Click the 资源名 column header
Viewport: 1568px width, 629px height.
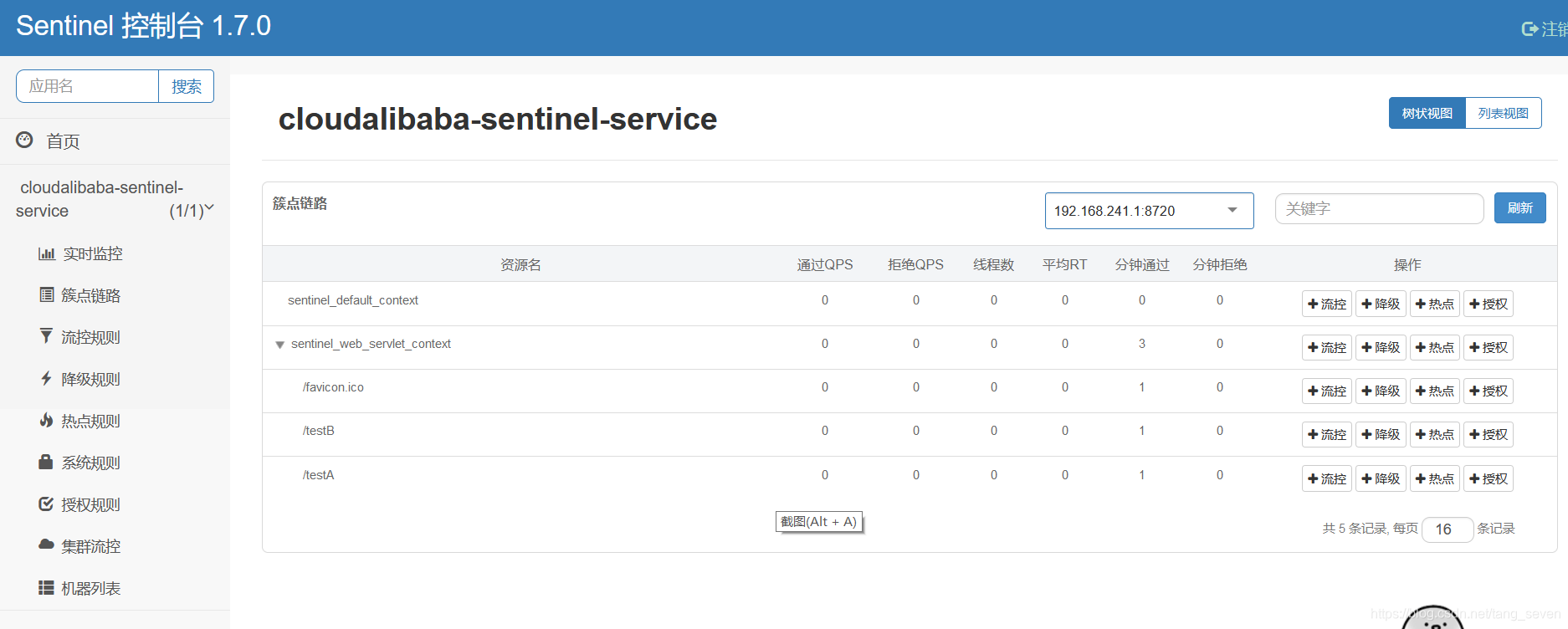520,264
